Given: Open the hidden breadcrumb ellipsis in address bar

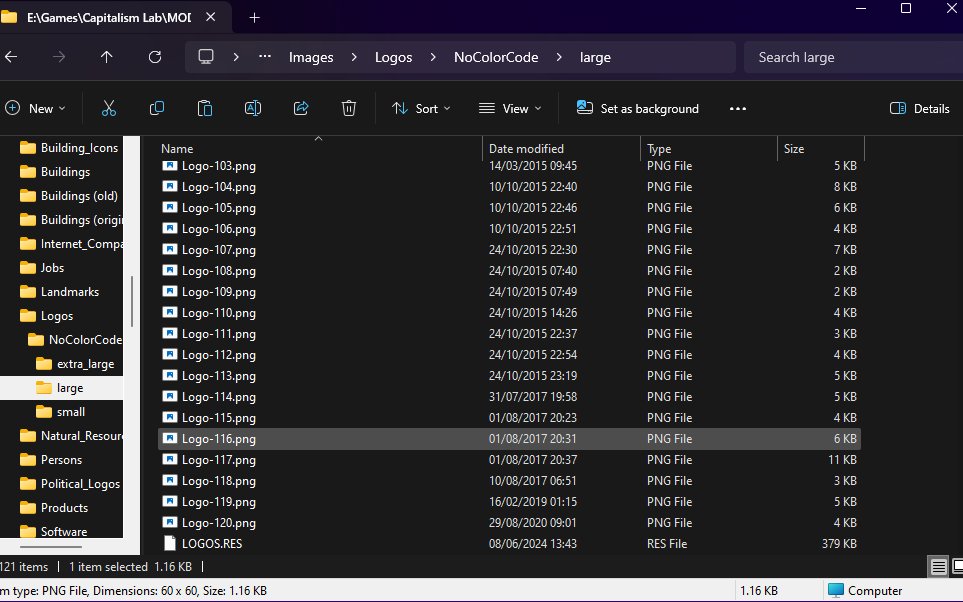Looking at the screenshot, I should [265, 57].
